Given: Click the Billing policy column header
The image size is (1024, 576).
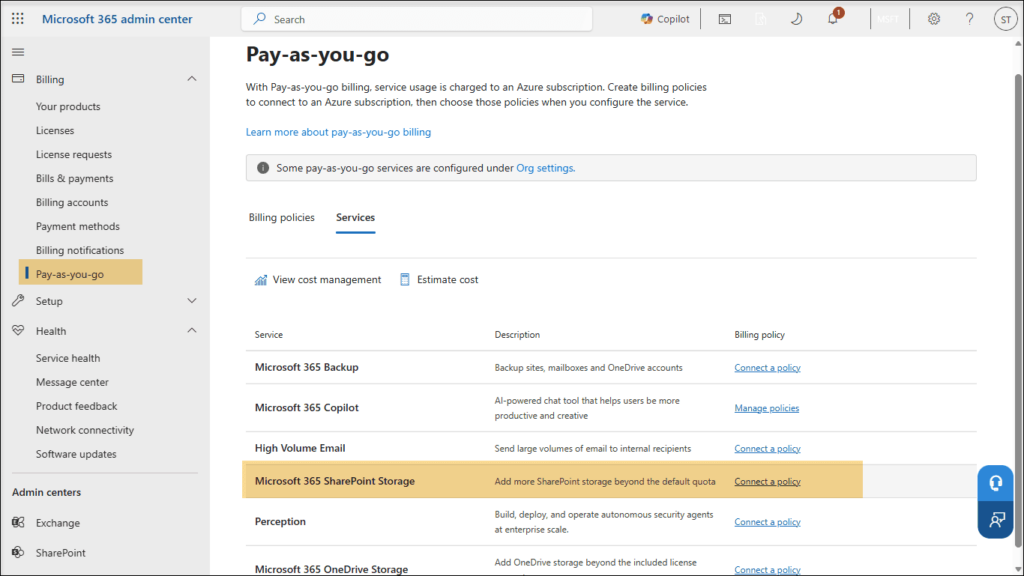Looking at the screenshot, I should click(760, 334).
